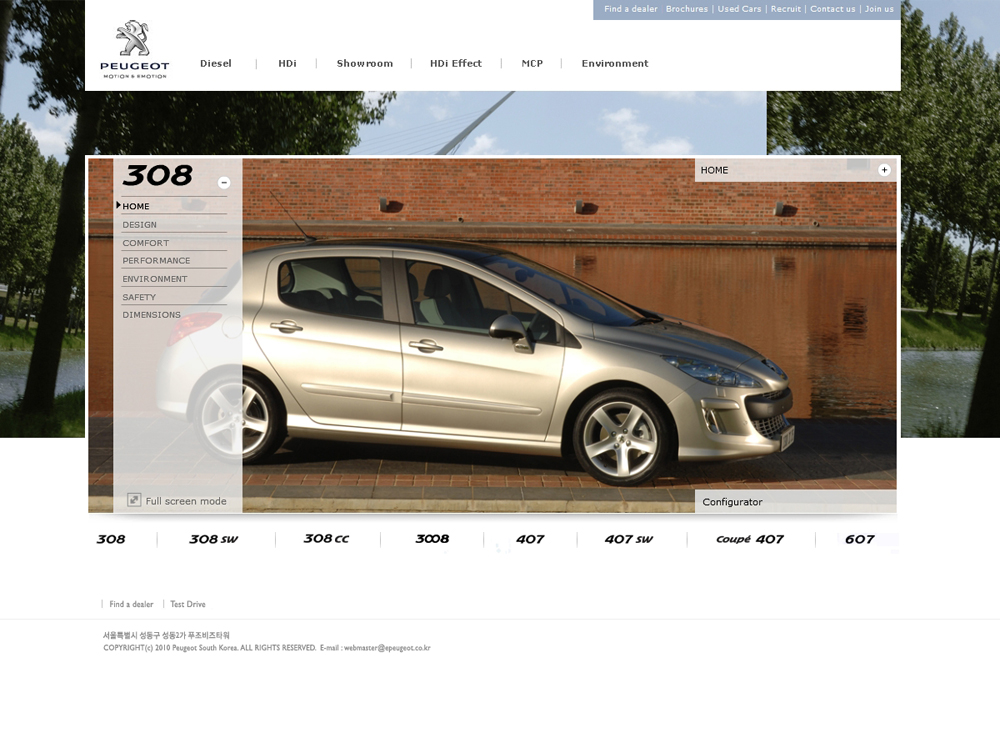
Task: Select PERFORMANCE in the 308 sidebar
Action: click(156, 261)
